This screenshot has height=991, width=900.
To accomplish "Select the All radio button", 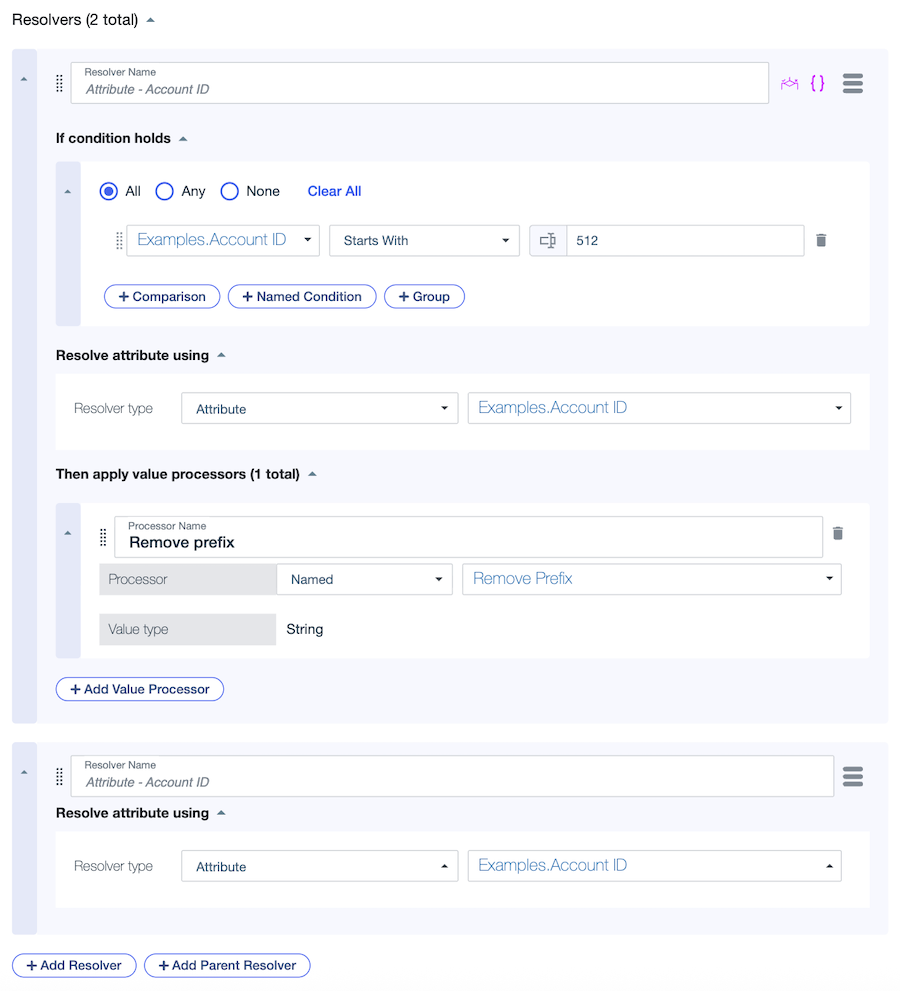I will click(x=109, y=191).
